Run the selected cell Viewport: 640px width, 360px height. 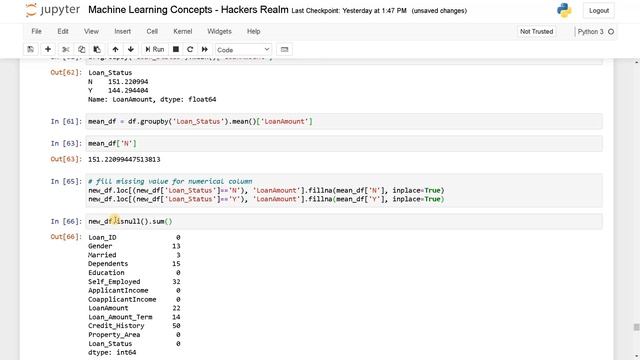pos(155,49)
